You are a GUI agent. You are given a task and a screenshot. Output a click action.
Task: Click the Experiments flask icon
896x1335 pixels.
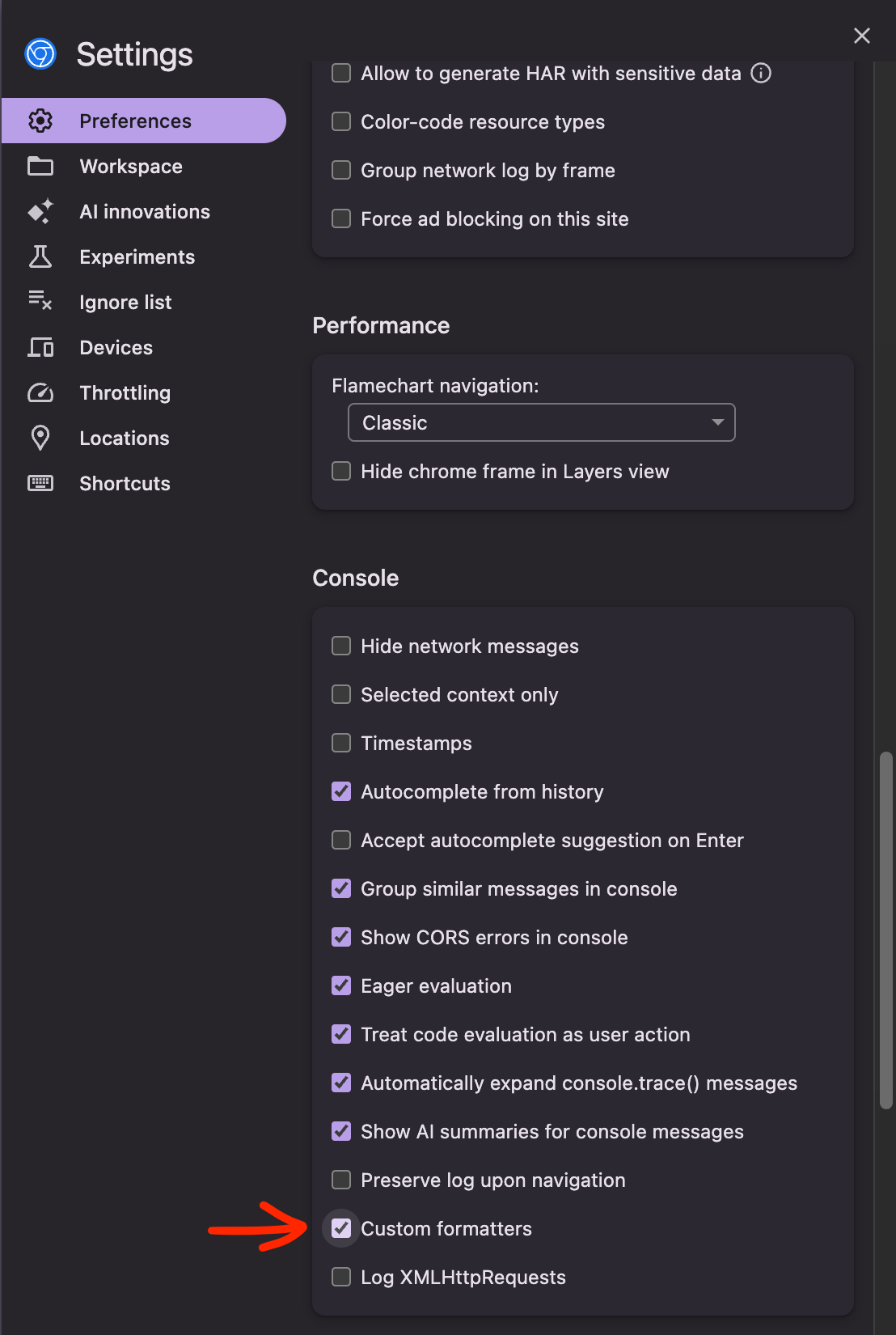click(x=40, y=256)
